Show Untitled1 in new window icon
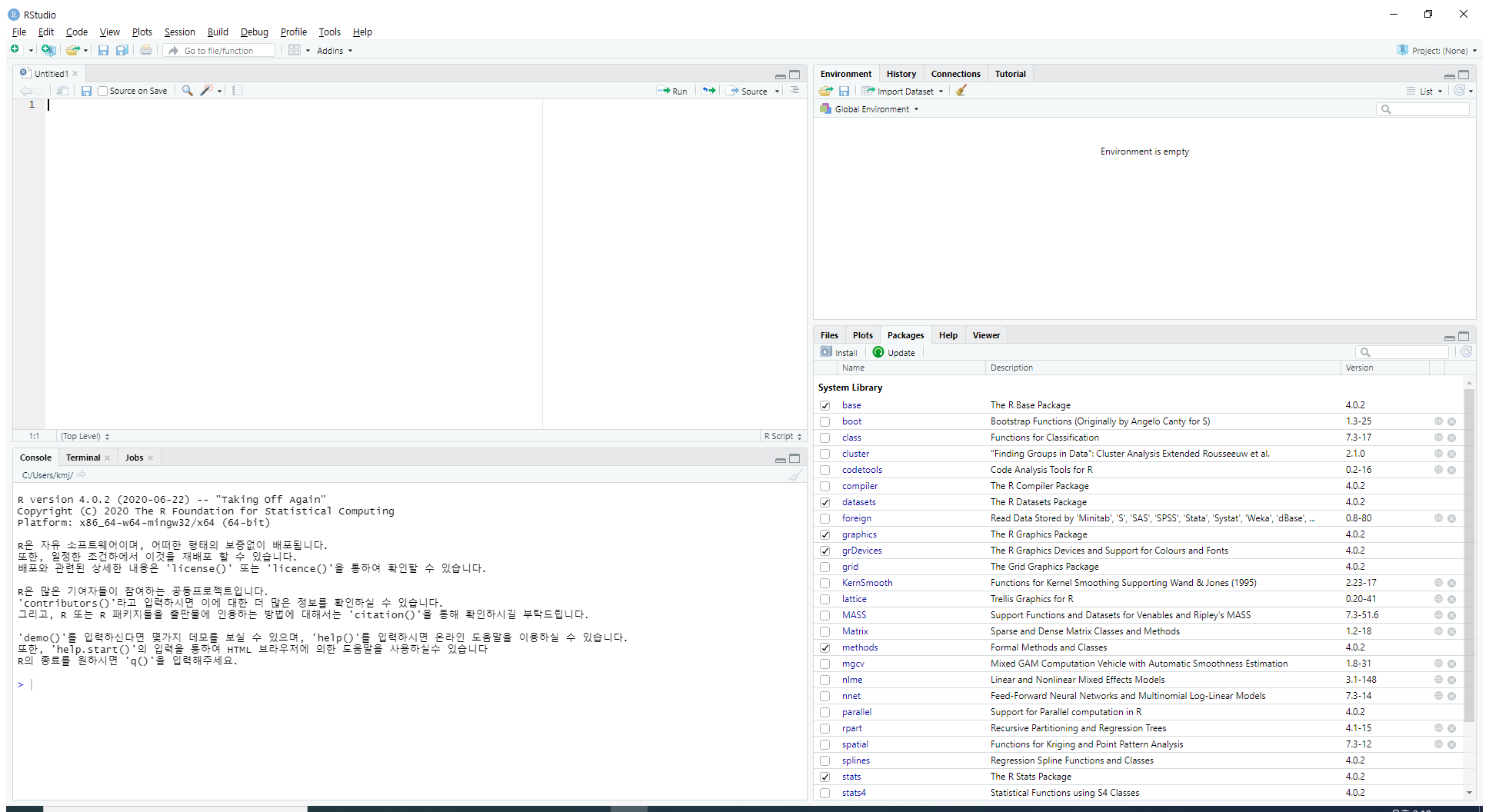 (x=63, y=91)
